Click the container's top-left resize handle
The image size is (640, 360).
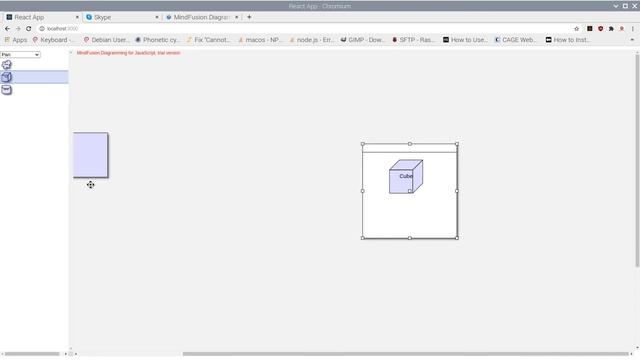pyautogui.click(x=362, y=144)
